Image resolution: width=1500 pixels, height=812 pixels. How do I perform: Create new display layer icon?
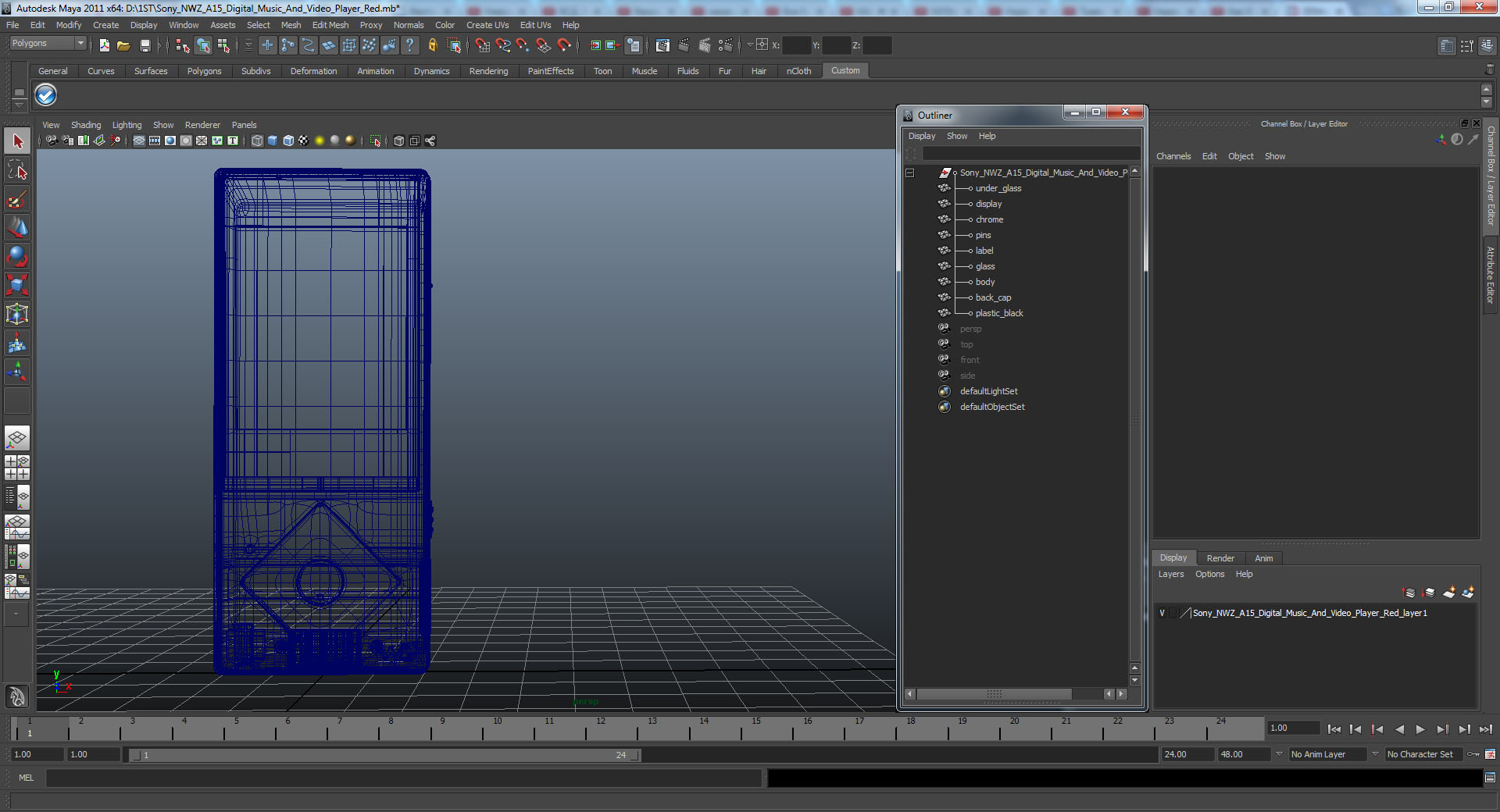[x=1448, y=593]
